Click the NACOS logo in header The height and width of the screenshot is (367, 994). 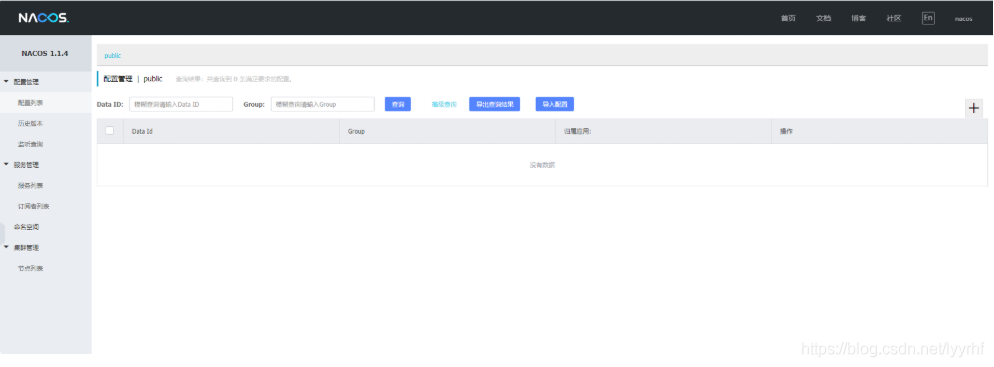coord(43,18)
